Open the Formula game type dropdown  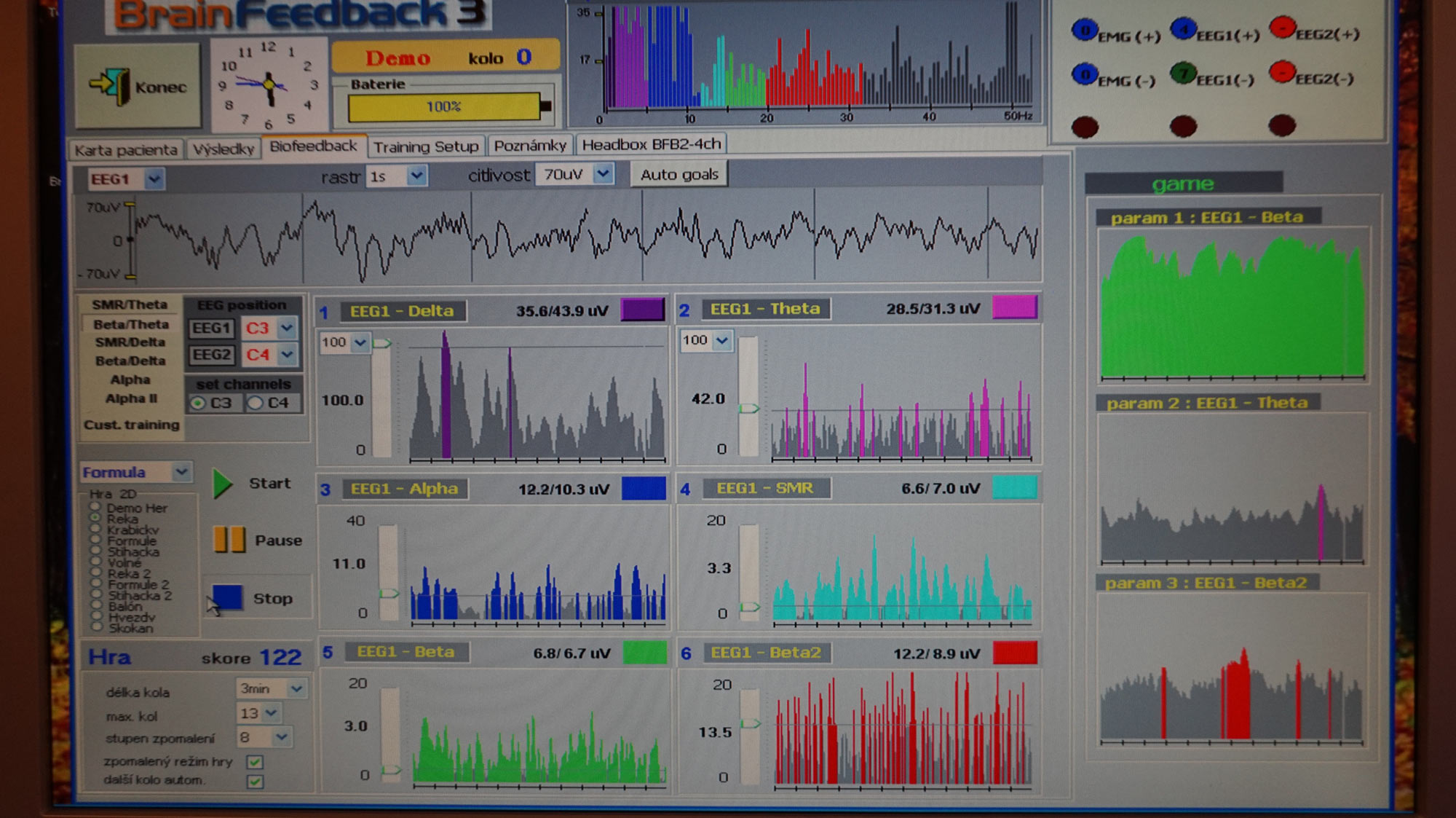[x=181, y=472]
